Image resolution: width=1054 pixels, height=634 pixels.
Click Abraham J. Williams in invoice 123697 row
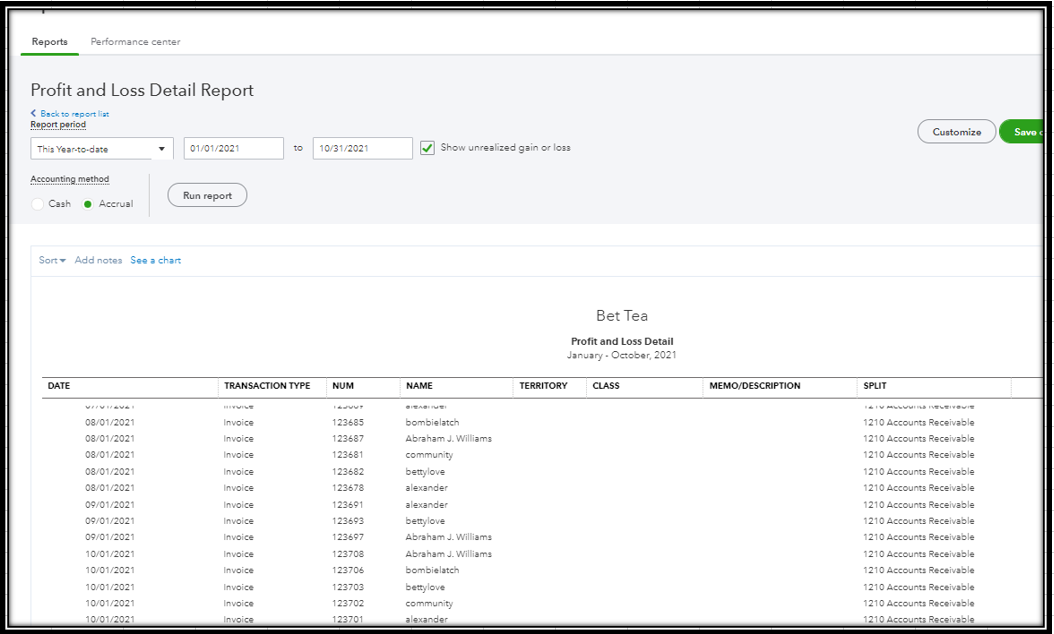coord(448,537)
